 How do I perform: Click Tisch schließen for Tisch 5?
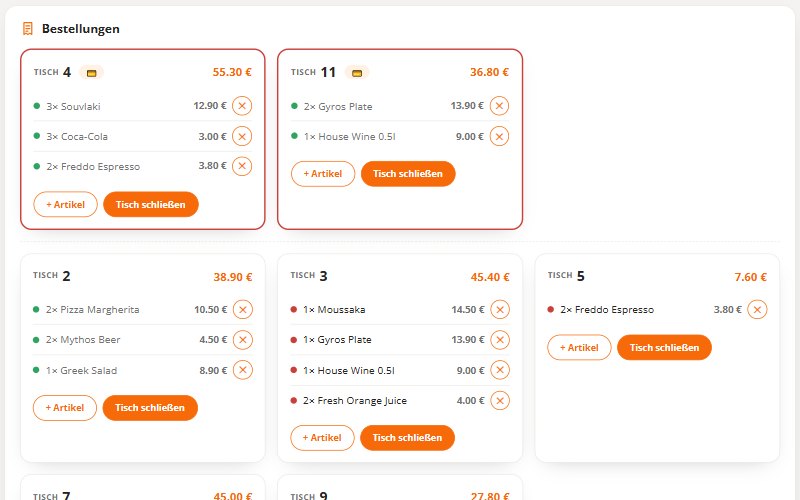[664, 347]
